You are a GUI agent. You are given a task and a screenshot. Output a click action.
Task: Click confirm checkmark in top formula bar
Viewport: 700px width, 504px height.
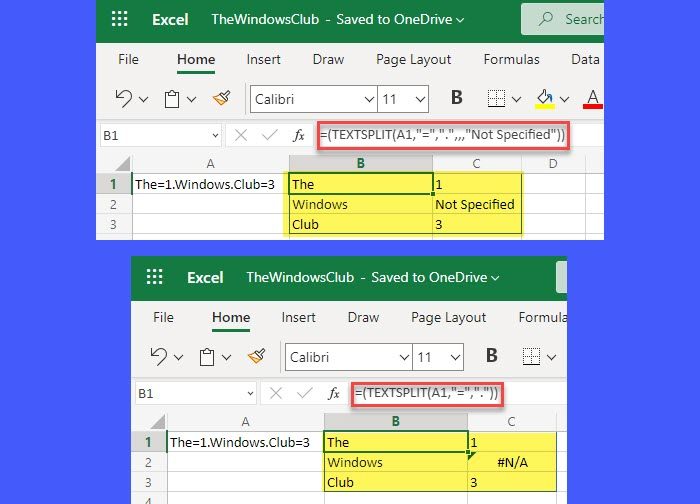(x=270, y=135)
